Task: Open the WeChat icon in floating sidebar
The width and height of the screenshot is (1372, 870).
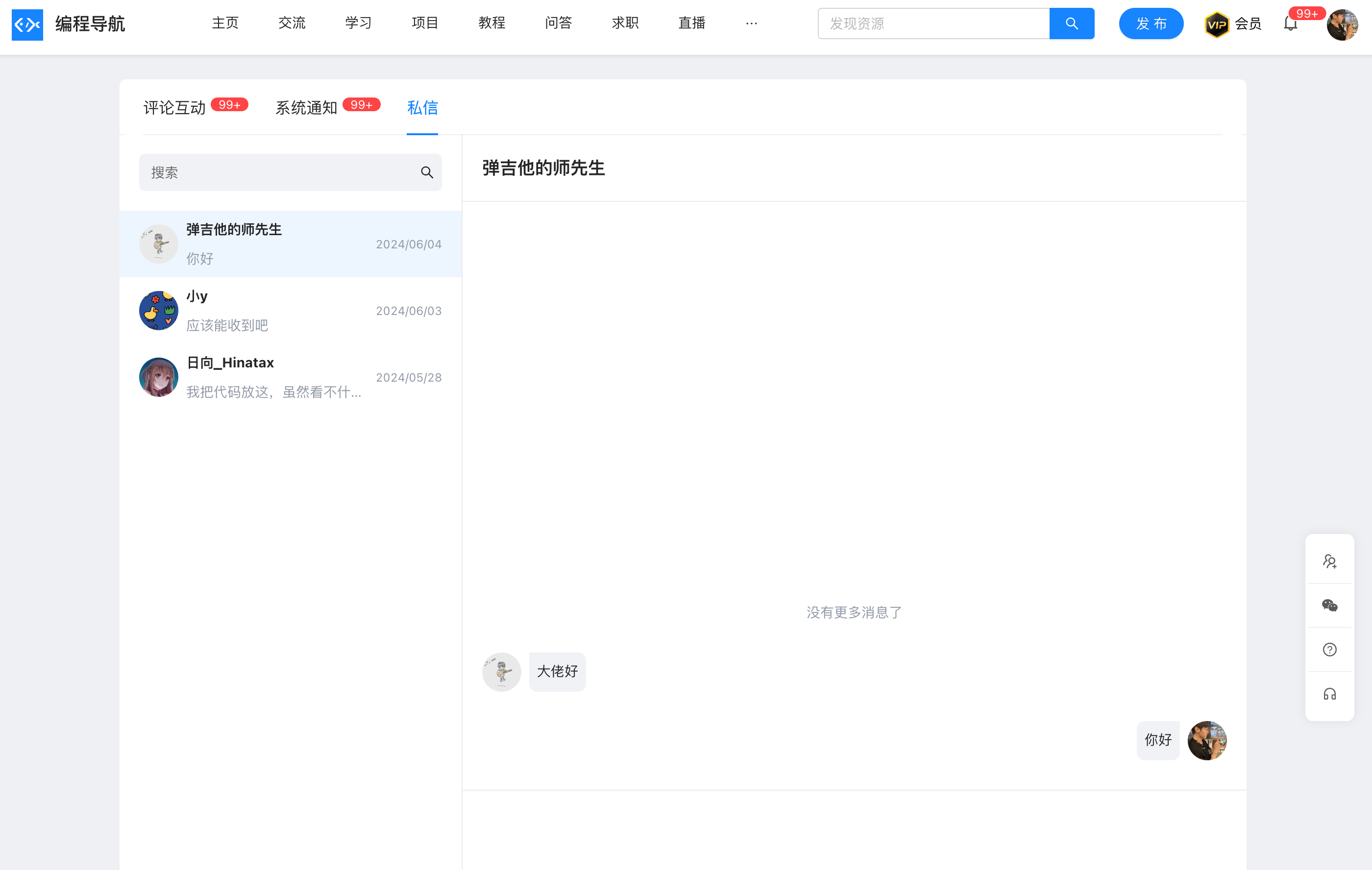Action: 1329,605
